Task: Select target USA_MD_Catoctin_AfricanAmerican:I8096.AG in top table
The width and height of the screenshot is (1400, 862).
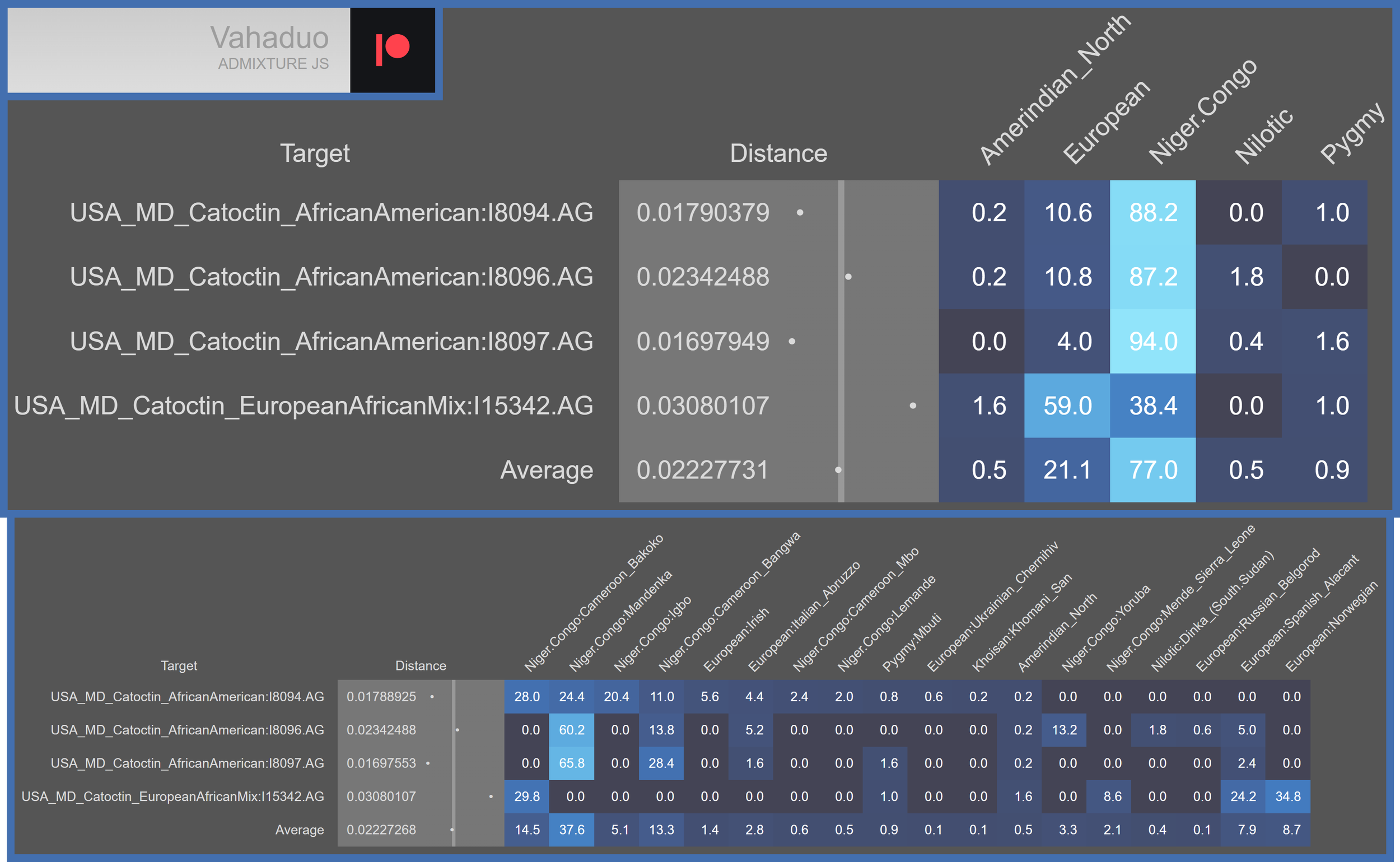Action: point(331,277)
